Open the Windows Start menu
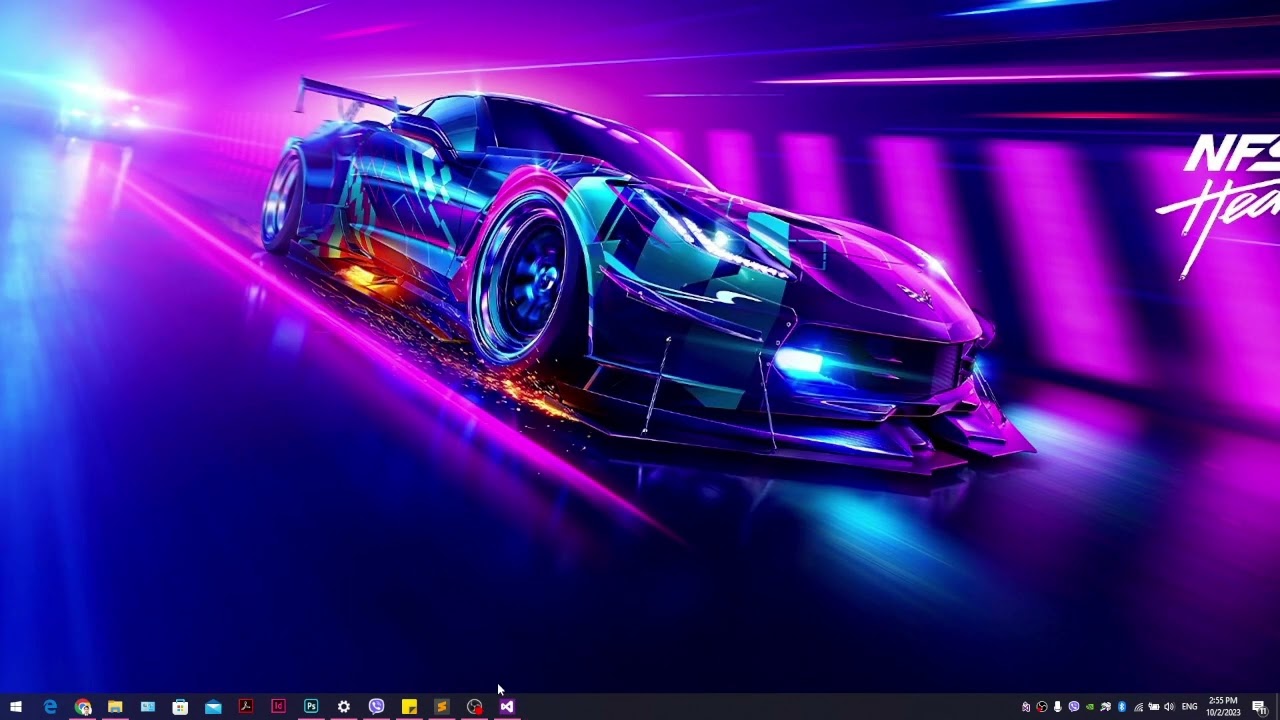 click(16, 707)
